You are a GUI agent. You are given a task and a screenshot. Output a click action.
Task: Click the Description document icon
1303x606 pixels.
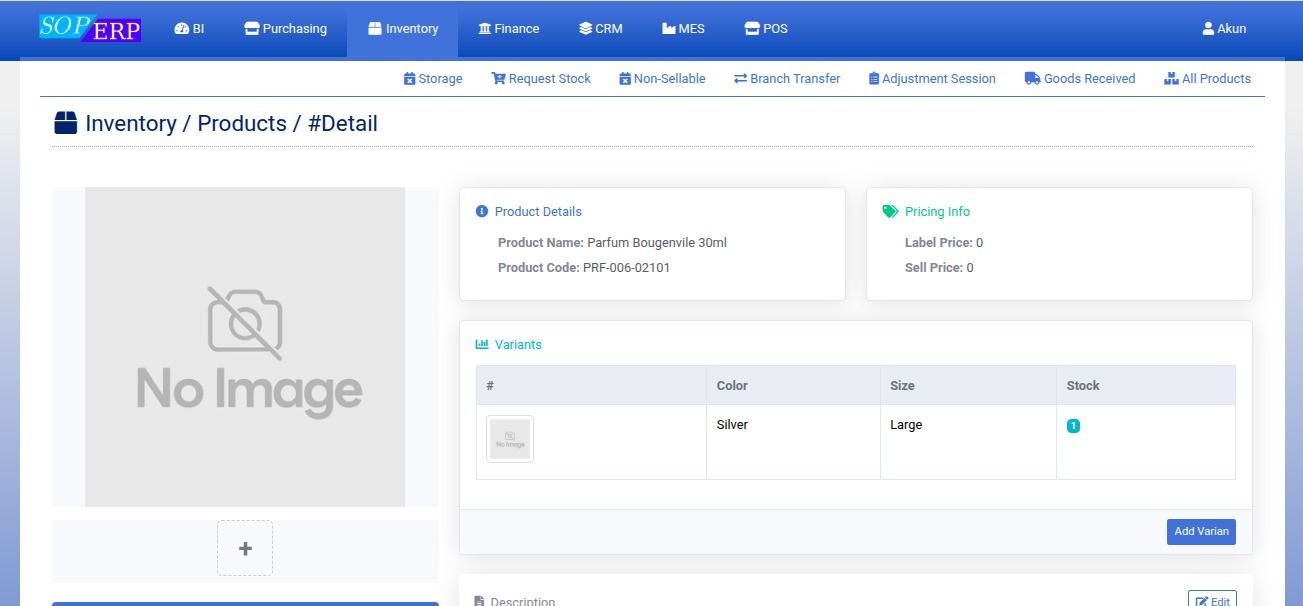(479, 601)
